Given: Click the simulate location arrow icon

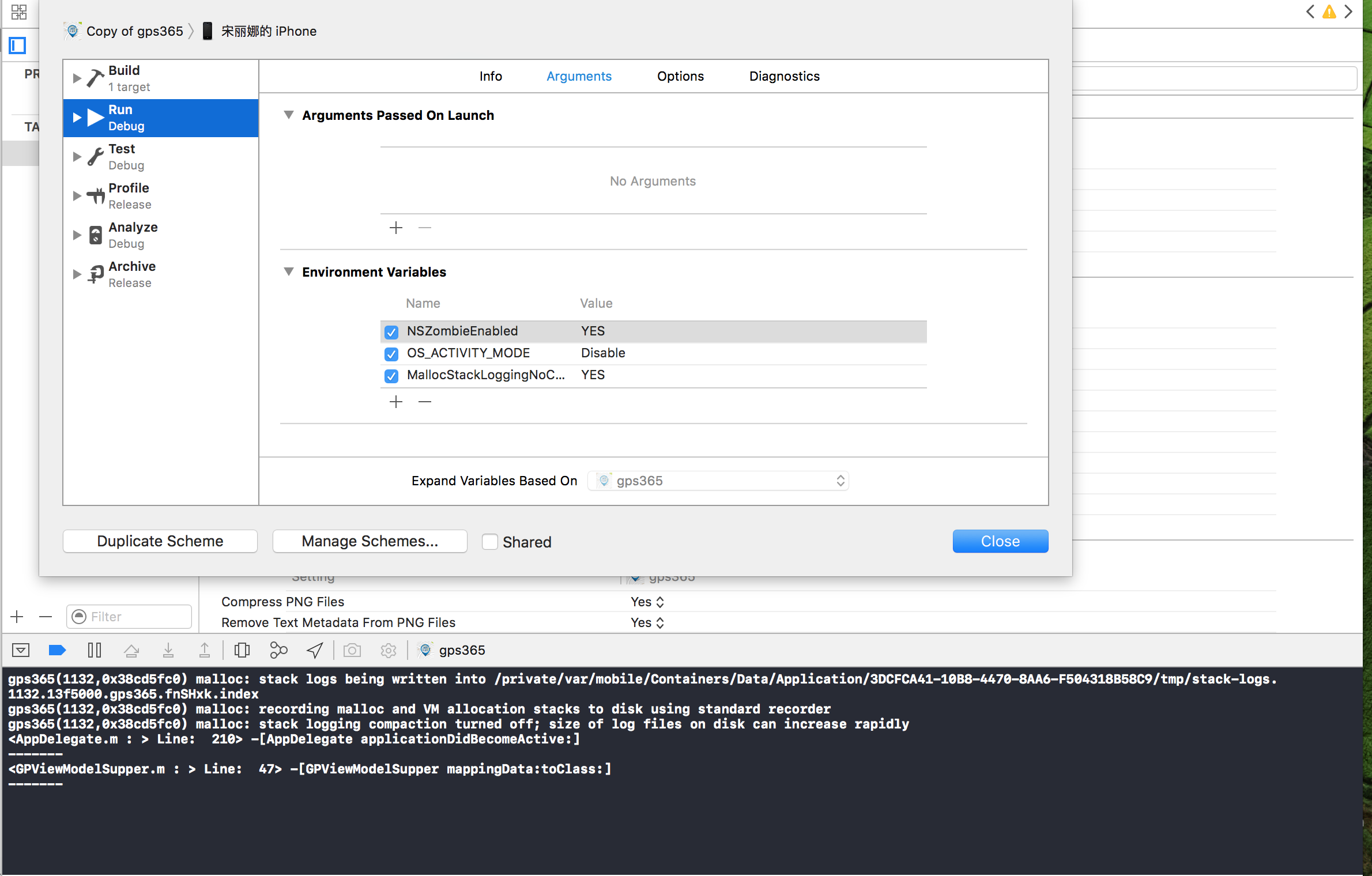Looking at the screenshot, I should [315, 650].
